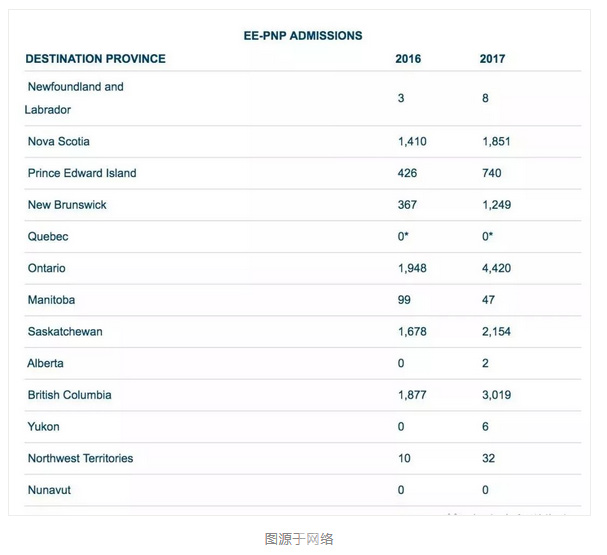Select the Alberta row label

[46, 363]
